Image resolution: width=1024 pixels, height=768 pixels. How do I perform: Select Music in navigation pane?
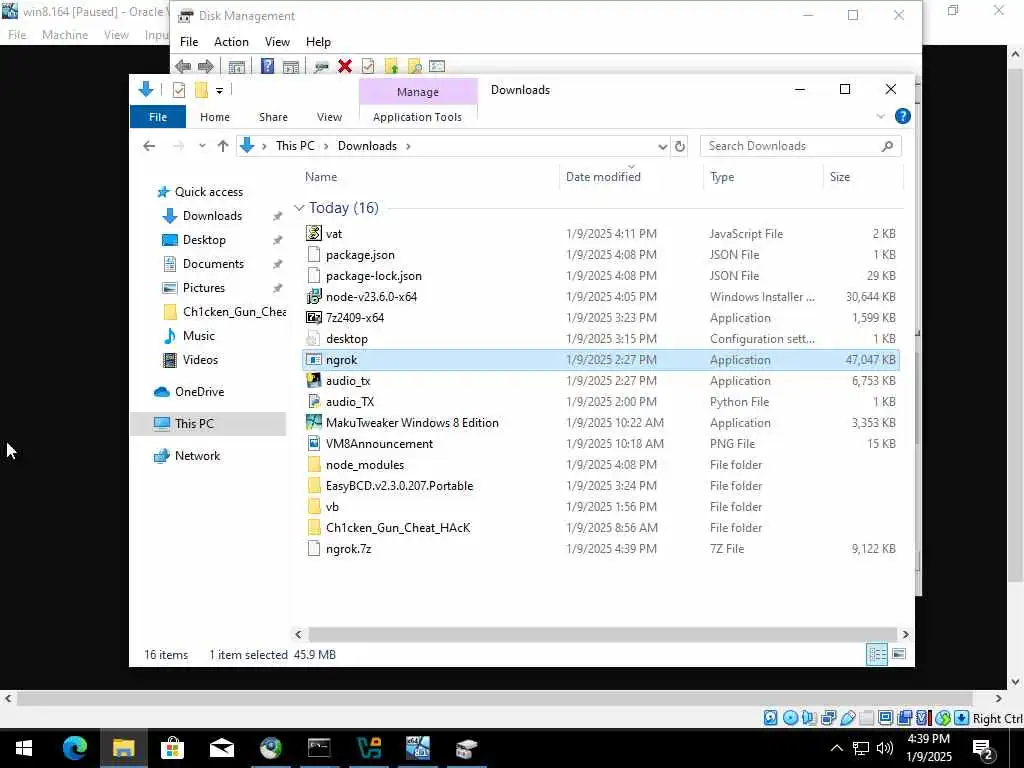click(x=199, y=336)
